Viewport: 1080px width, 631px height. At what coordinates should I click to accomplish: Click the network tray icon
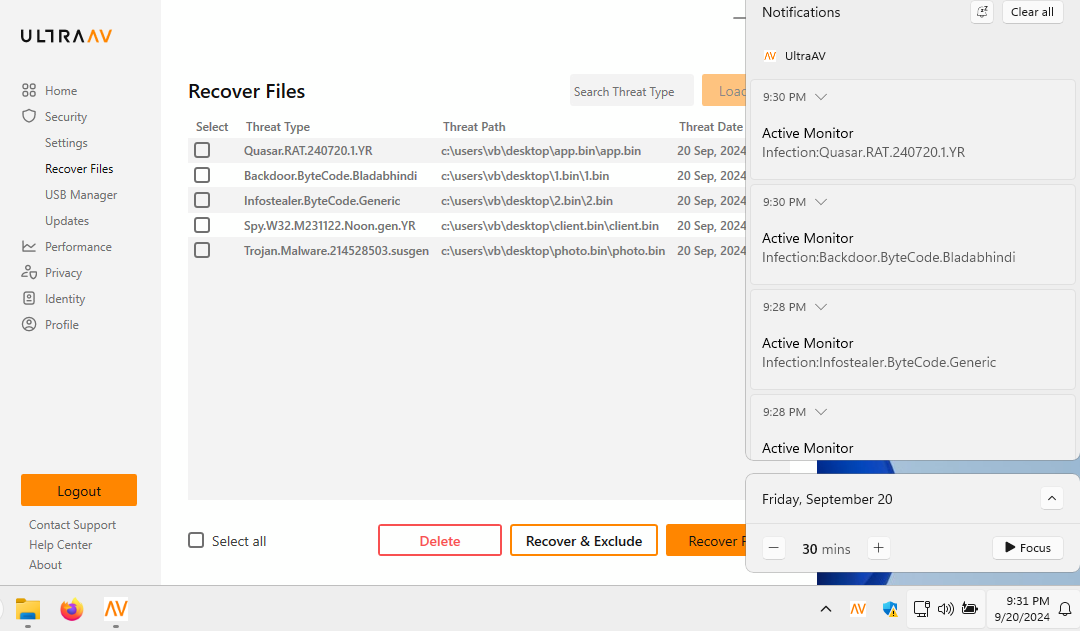[922, 609]
